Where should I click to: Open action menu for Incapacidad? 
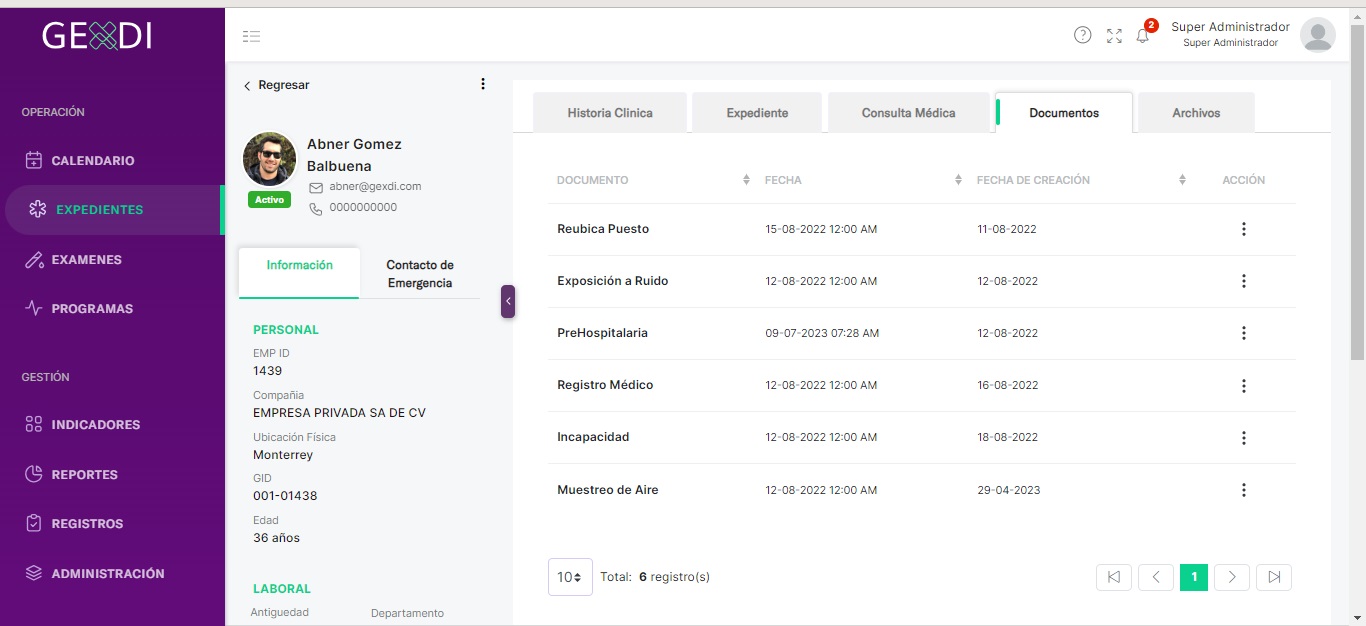click(1244, 438)
